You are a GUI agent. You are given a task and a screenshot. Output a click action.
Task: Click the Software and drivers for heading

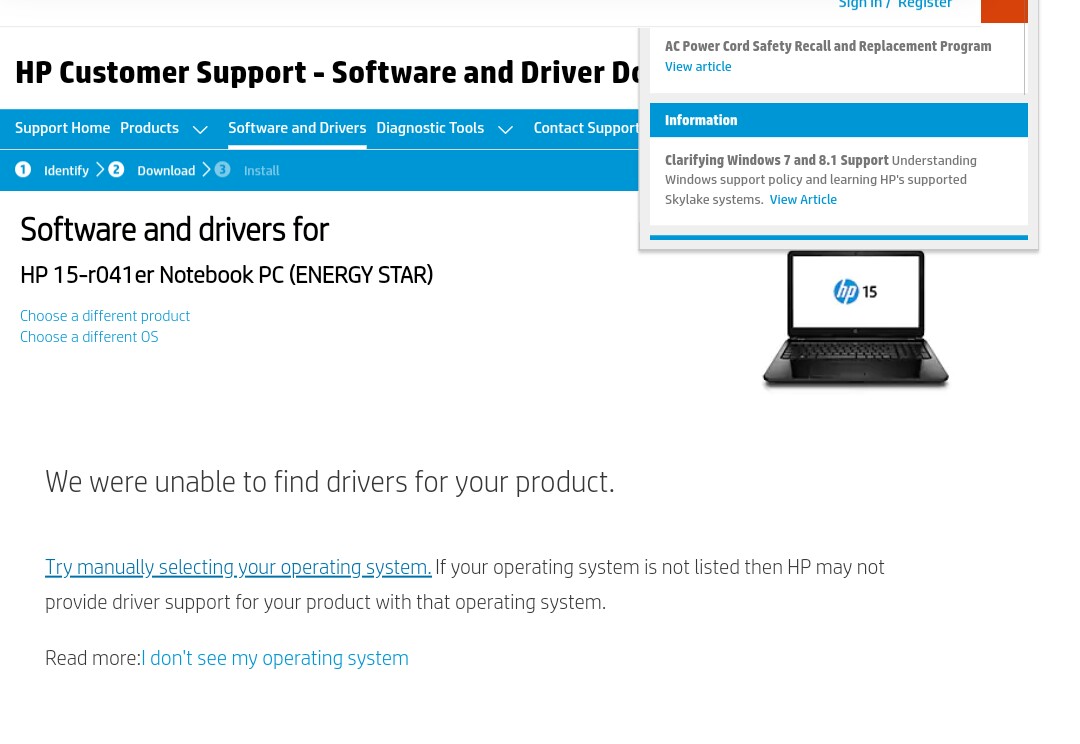174,229
